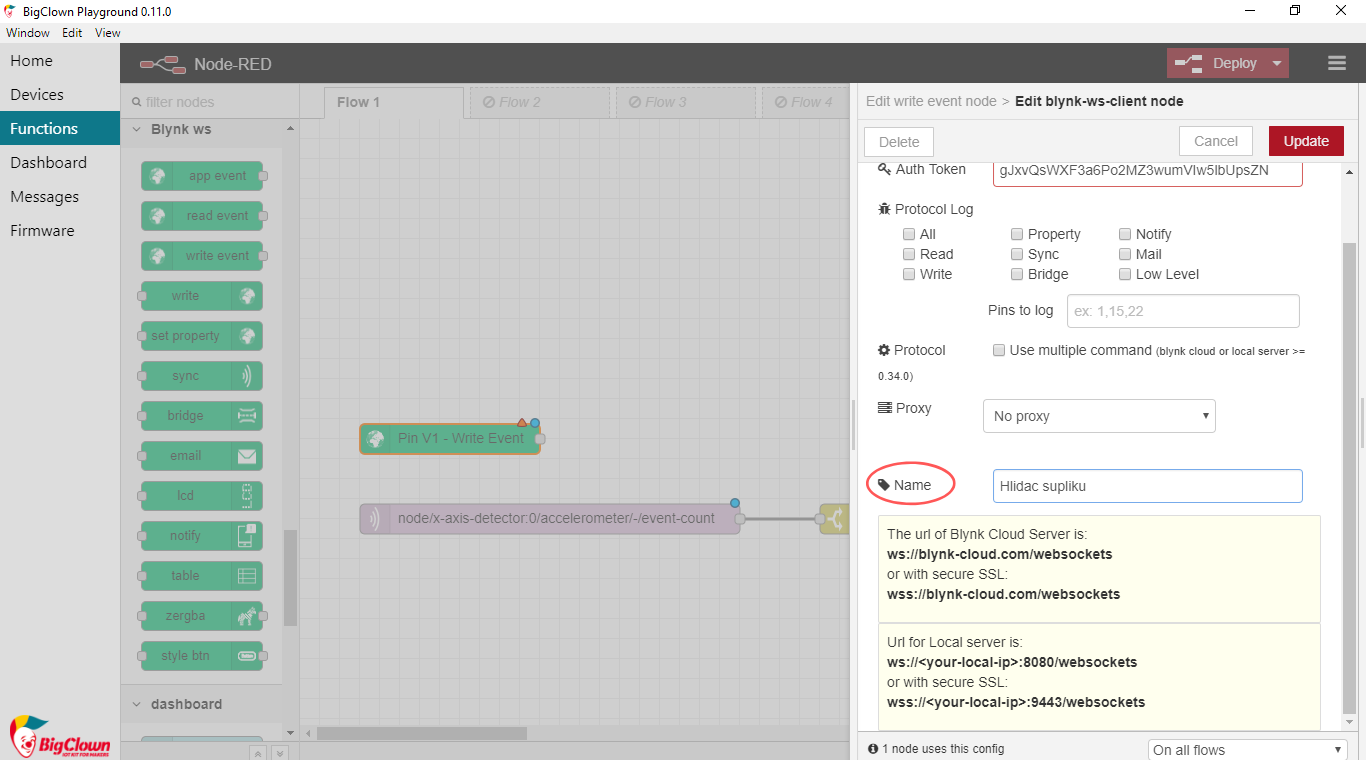Open the View menu
The height and width of the screenshot is (760, 1366).
click(108, 33)
